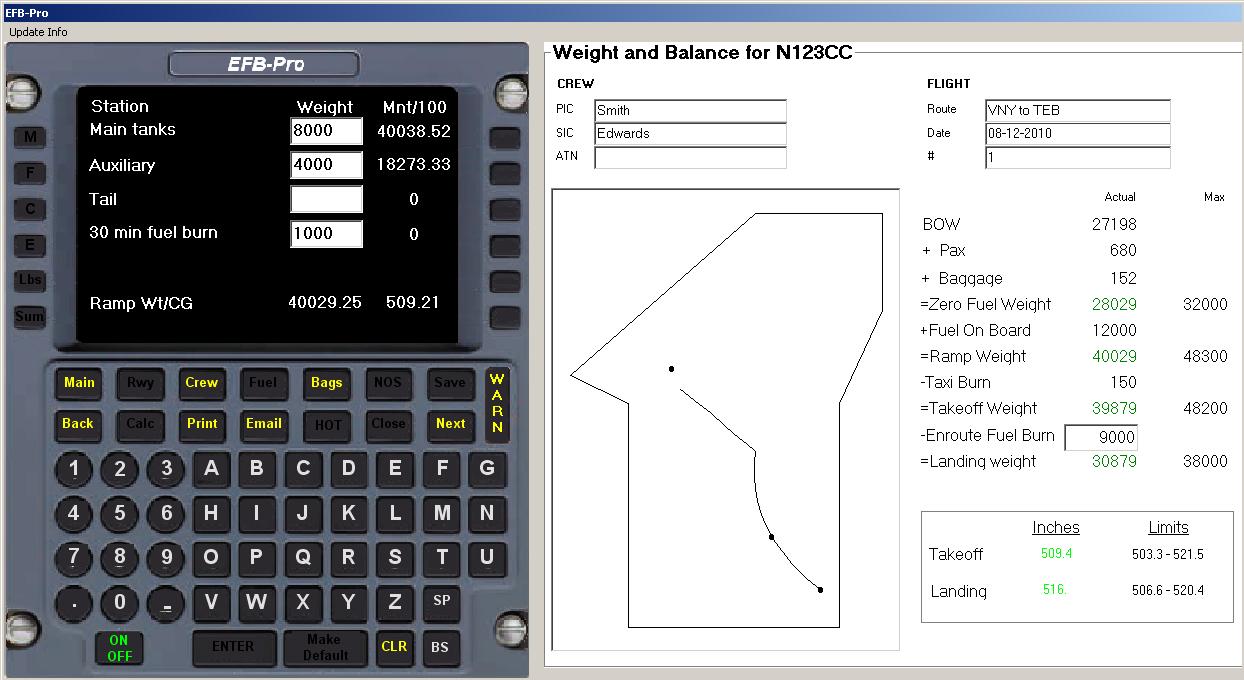Screen dimensions: 1244x680
Task: Click the Landing weight value 30879
Action: tap(1114, 461)
